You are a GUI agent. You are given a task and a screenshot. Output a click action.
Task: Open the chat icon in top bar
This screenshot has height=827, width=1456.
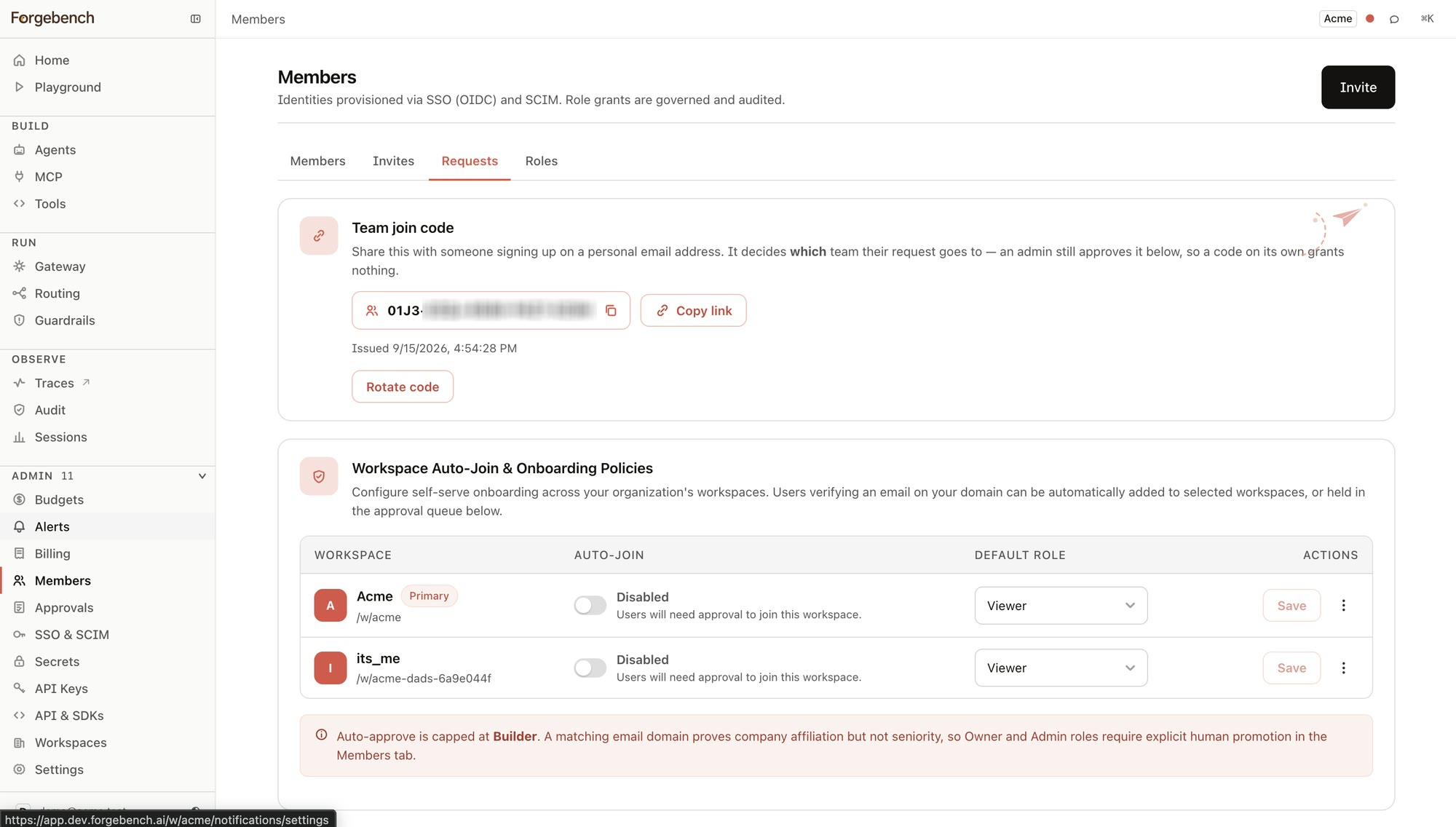tap(1394, 19)
